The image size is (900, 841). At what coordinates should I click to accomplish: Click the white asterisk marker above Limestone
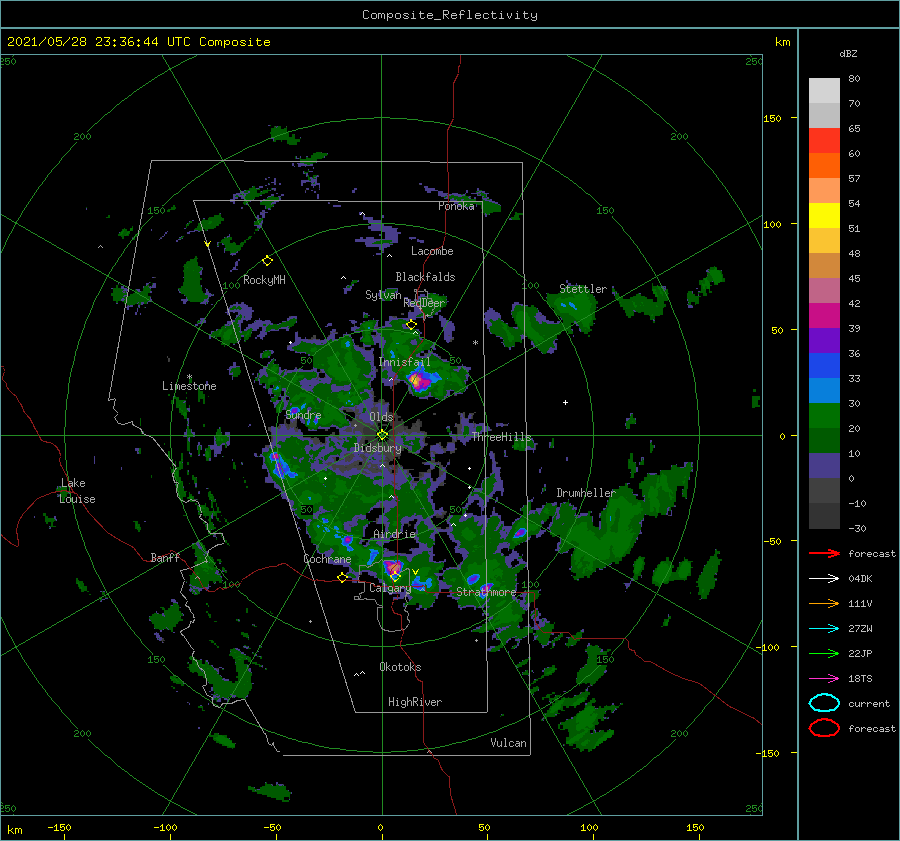[x=189, y=377]
